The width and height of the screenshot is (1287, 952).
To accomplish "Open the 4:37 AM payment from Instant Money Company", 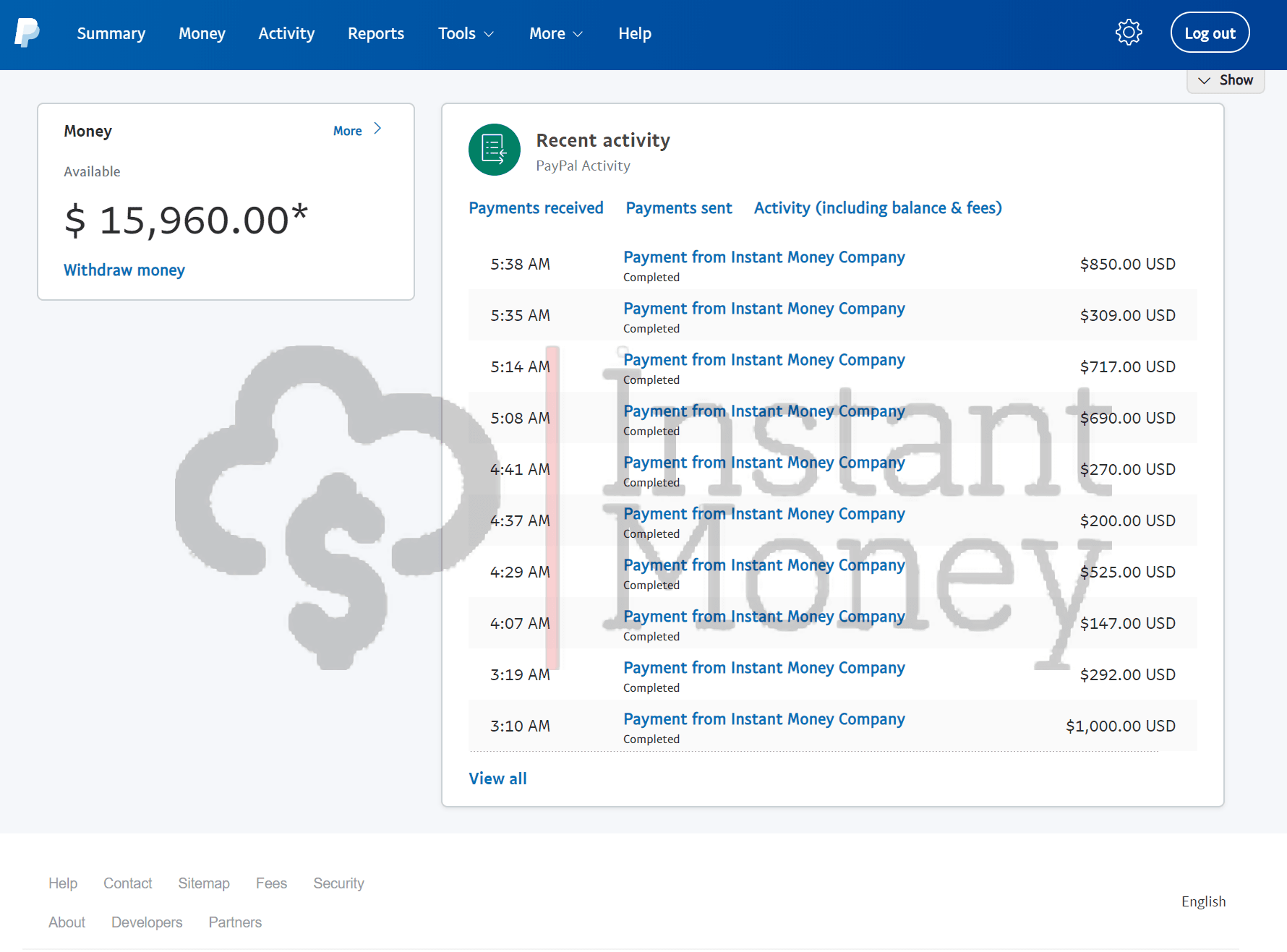I will click(764, 514).
